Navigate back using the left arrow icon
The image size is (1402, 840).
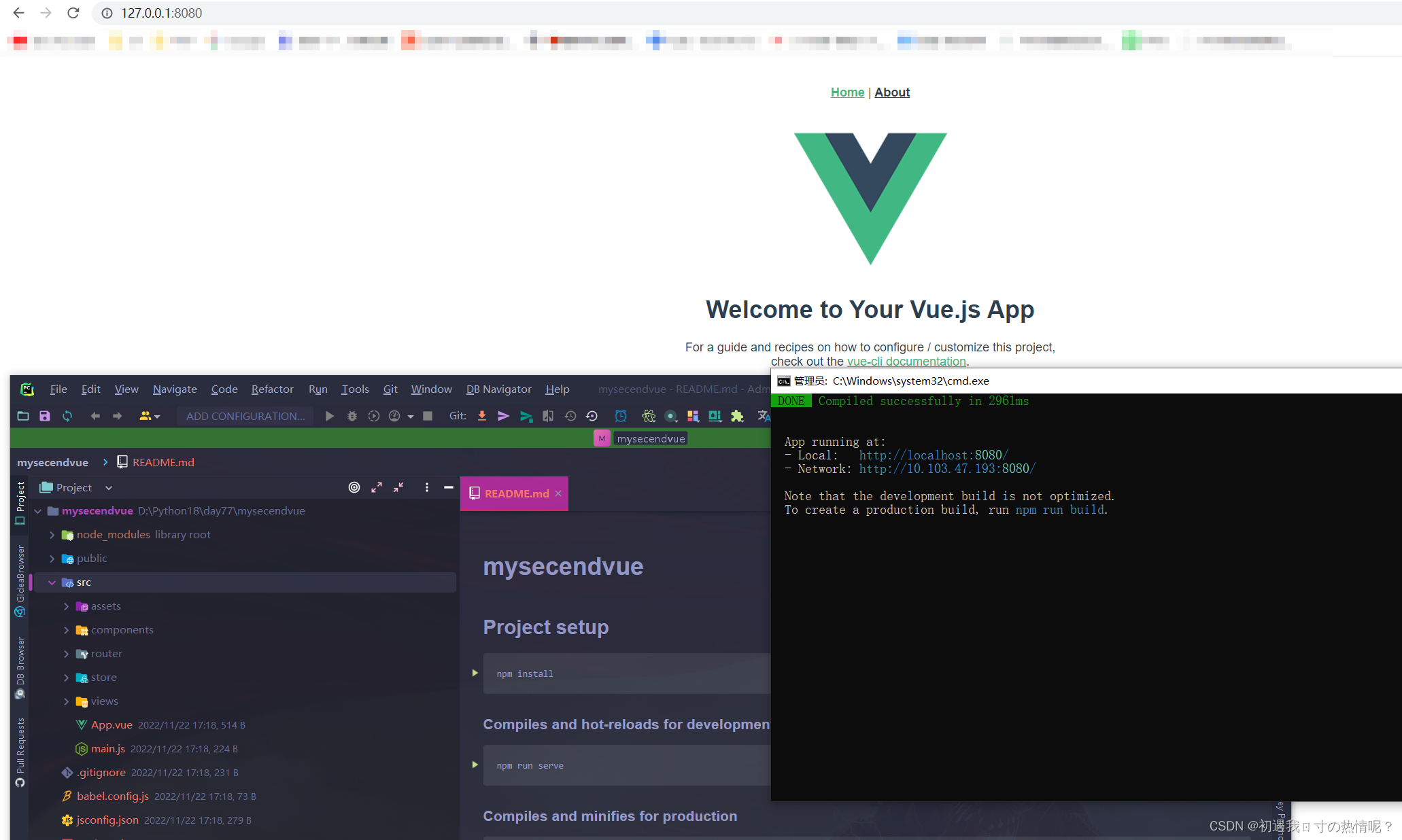pos(95,416)
